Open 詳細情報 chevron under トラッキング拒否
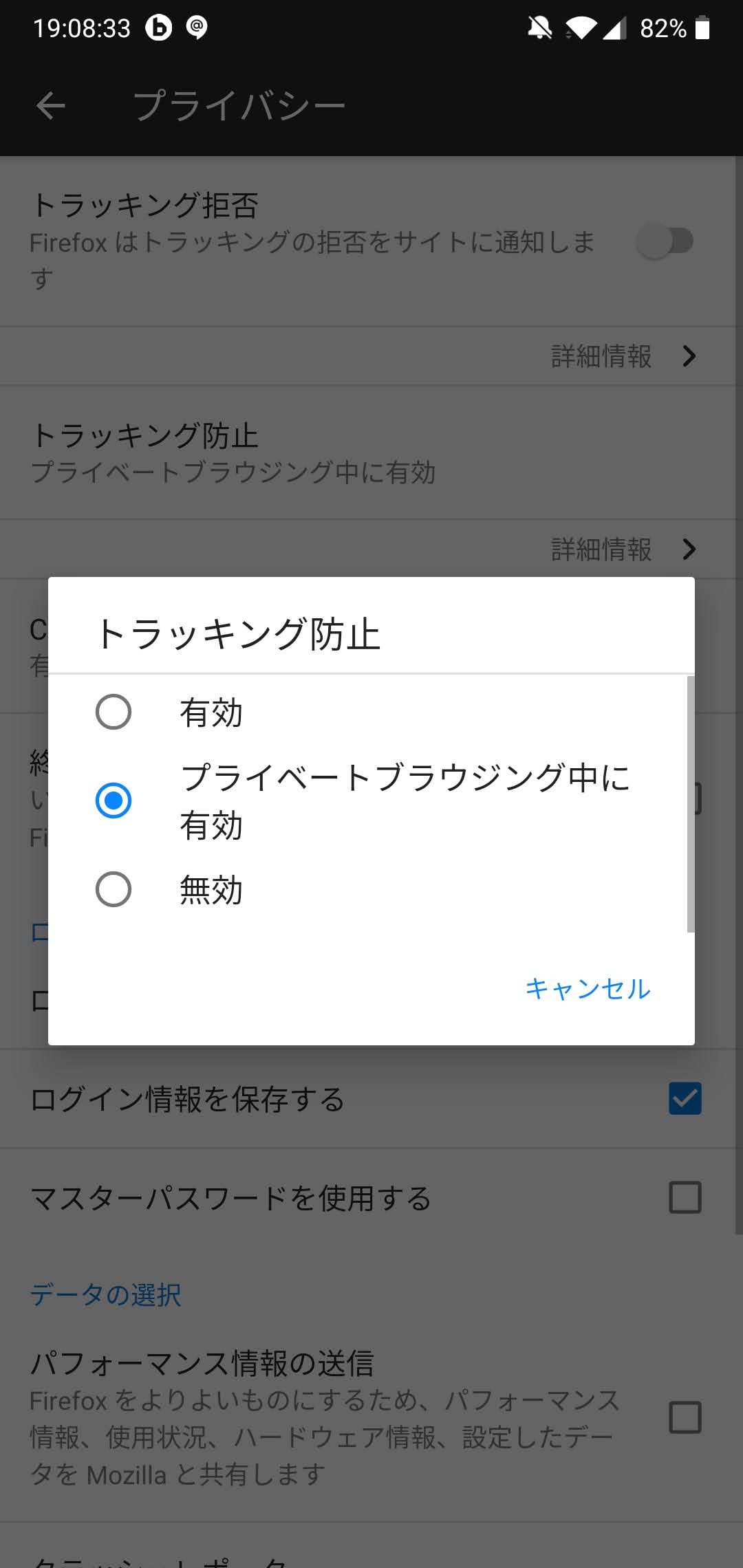 [x=689, y=356]
